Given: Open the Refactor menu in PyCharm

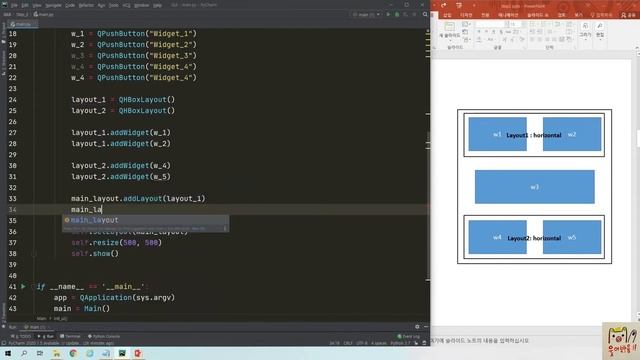Looking at the screenshot, I should (x=86, y=5).
